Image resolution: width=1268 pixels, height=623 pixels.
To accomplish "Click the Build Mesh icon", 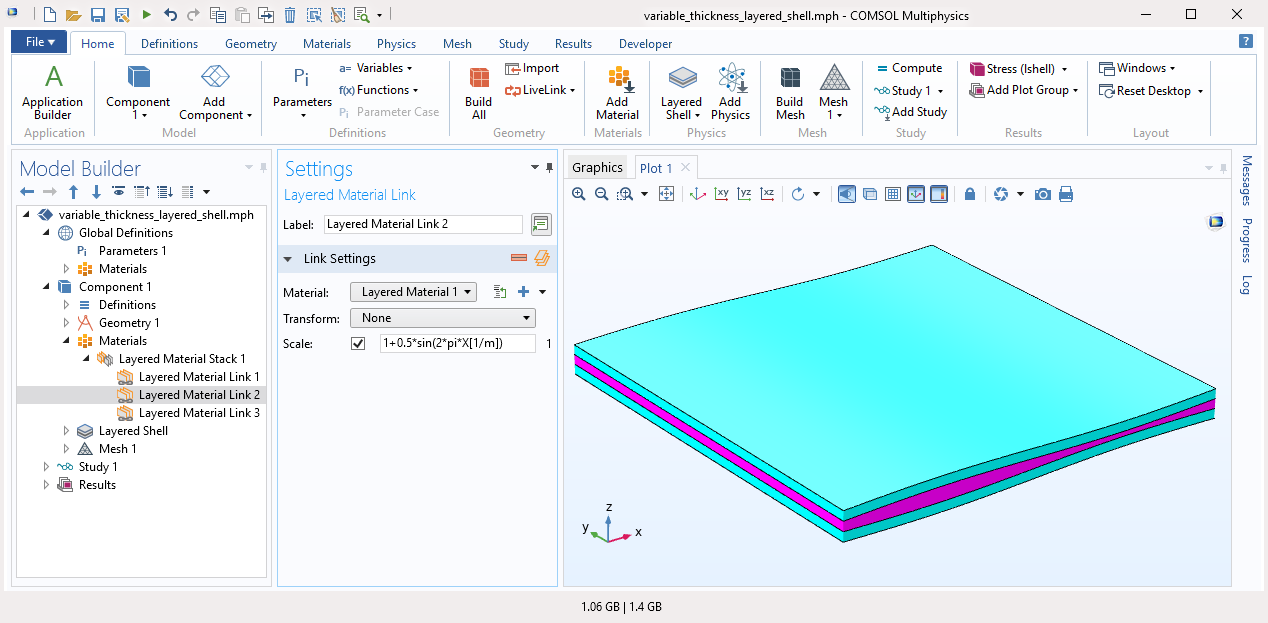I will tap(789, 92).
